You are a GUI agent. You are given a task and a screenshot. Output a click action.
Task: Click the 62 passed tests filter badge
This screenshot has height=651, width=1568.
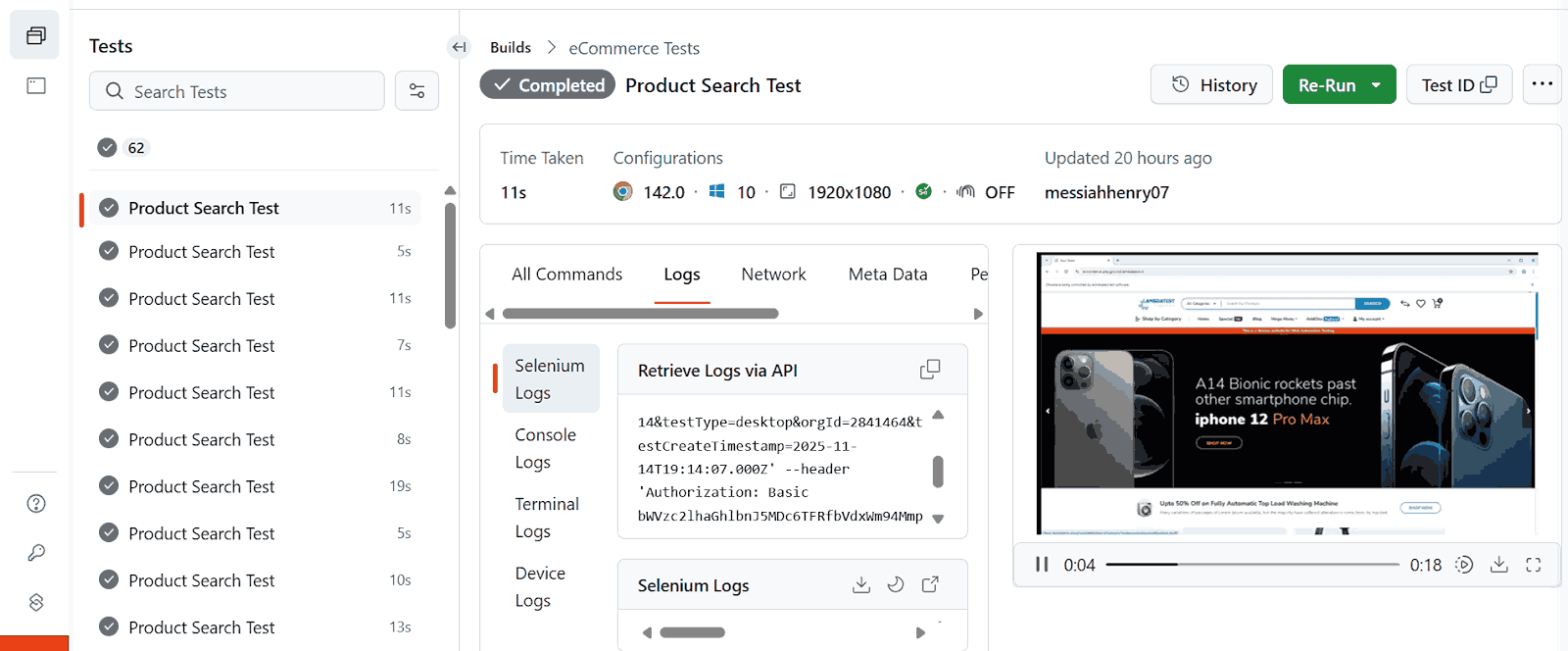point(122,148)
